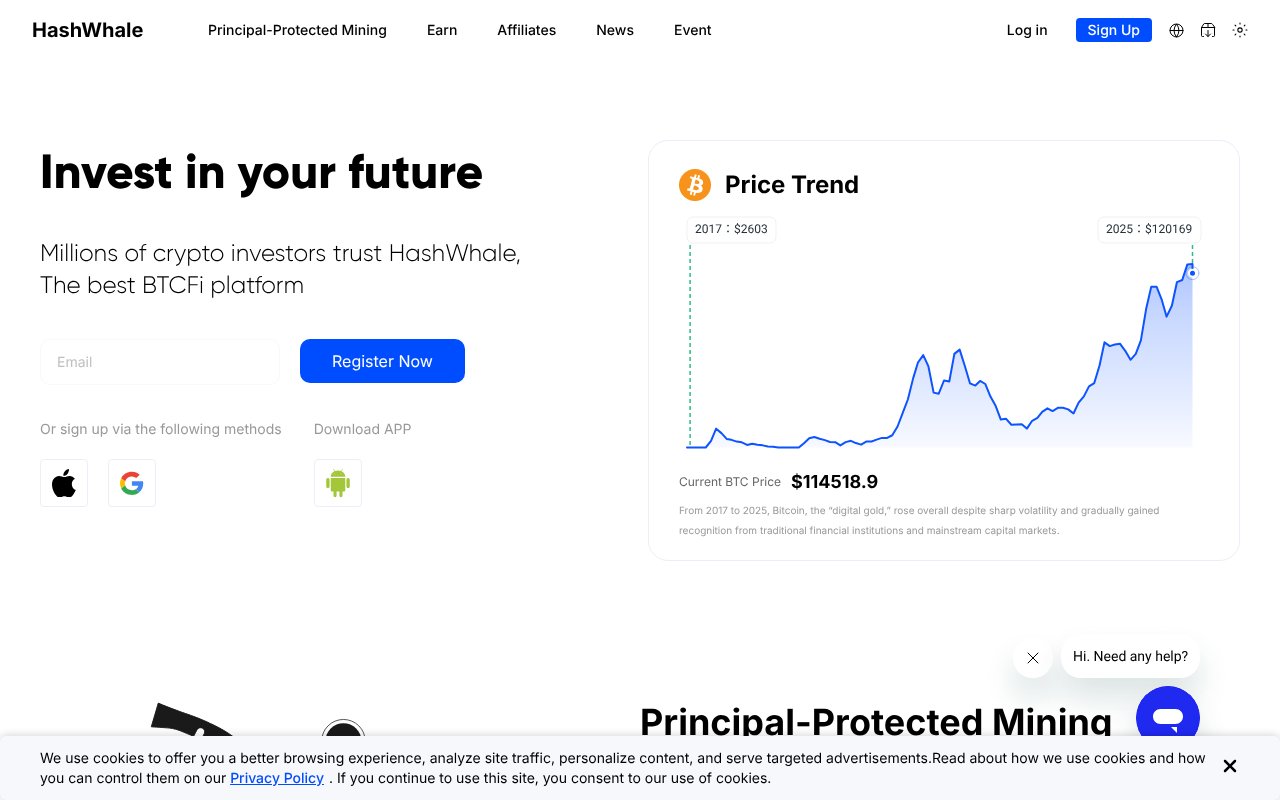
Task: Sign up with the Google icon
Action: [x=131, y=483]
